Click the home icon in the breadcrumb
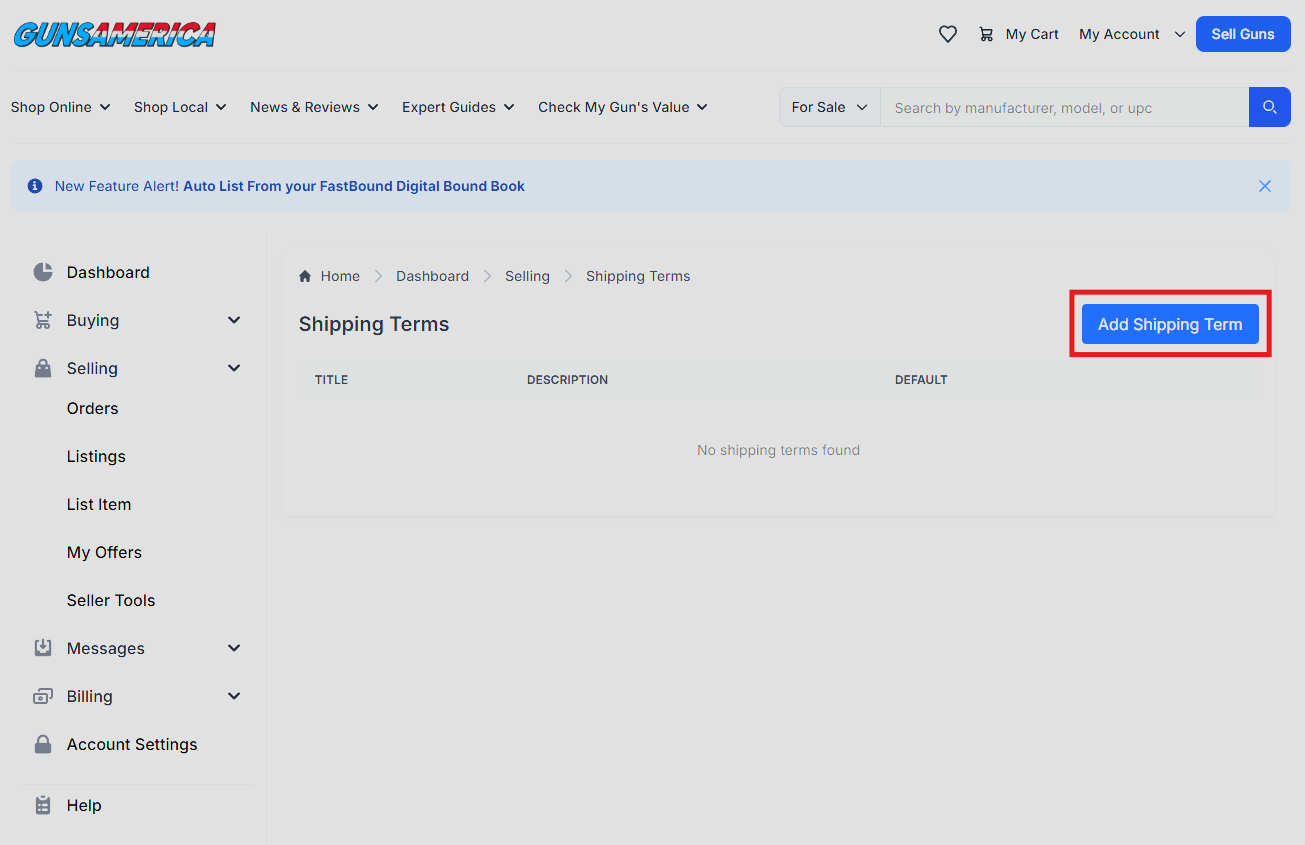This screenshot has height=845, width=1305. (x=305, y=275)
